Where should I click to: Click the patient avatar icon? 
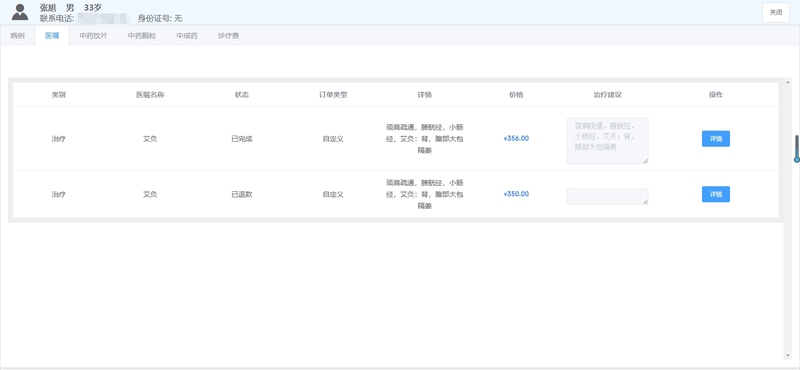[x=20, y=12]
